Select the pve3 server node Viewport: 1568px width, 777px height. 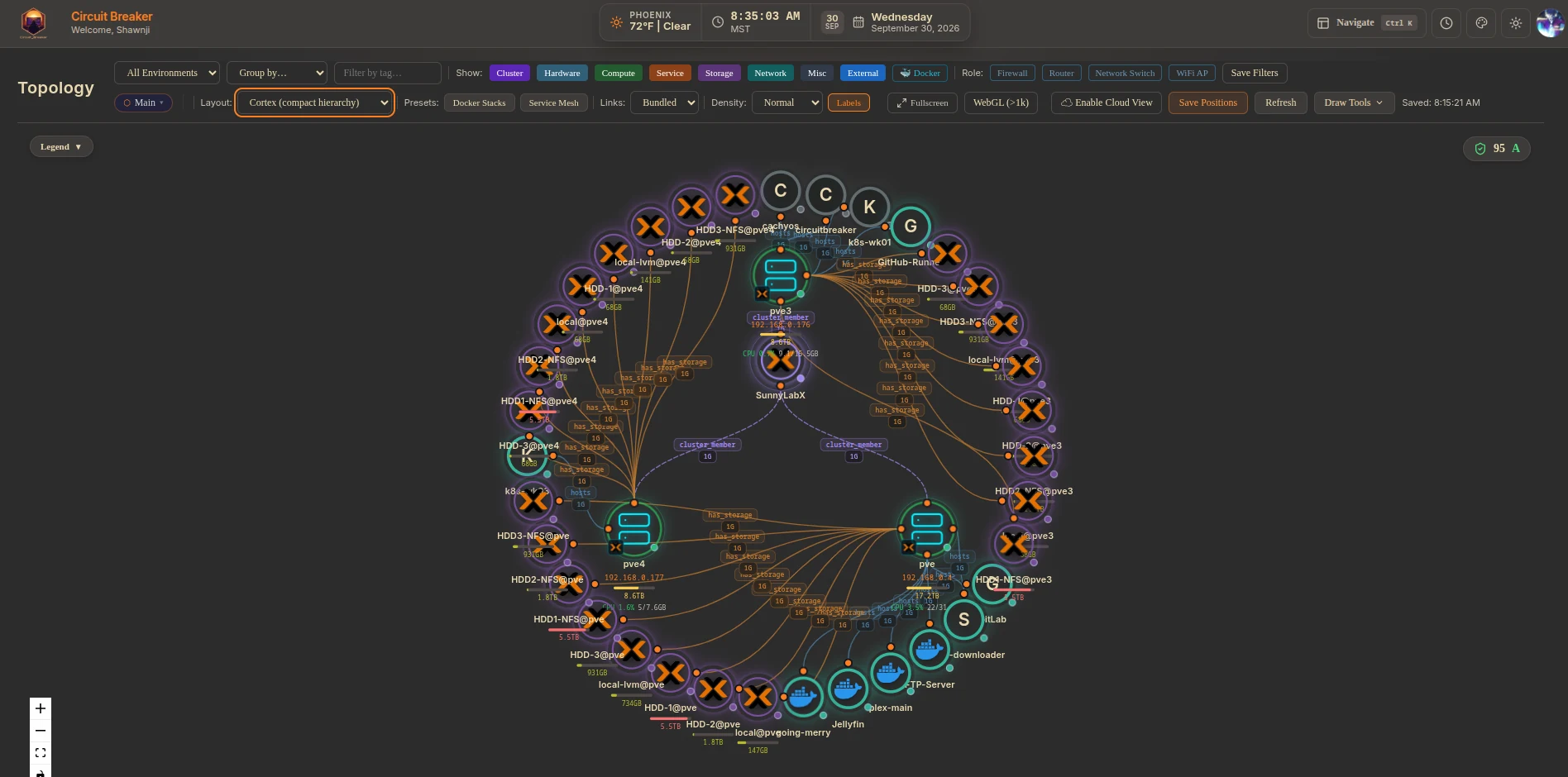[780, 276]
